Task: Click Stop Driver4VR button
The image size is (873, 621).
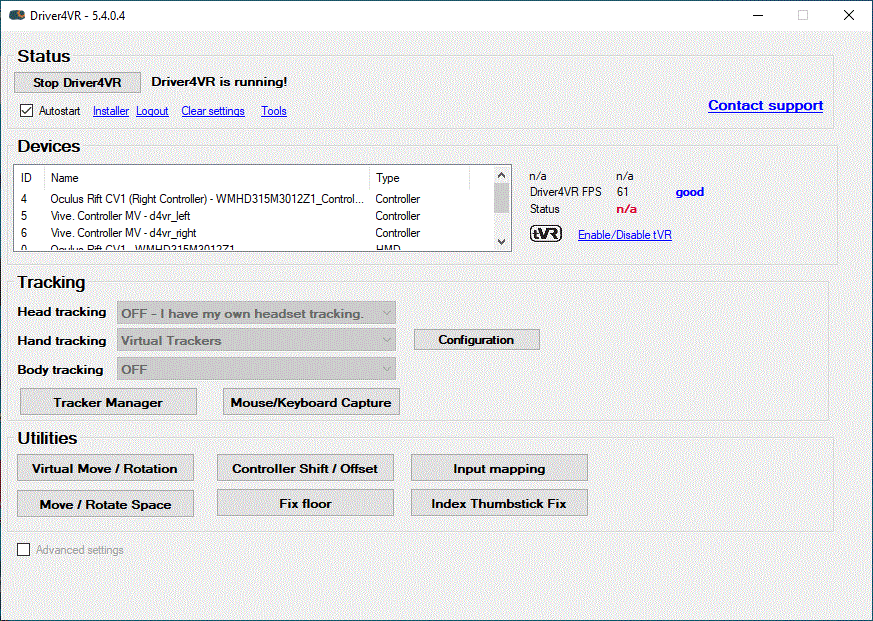Action: [77, 82]
